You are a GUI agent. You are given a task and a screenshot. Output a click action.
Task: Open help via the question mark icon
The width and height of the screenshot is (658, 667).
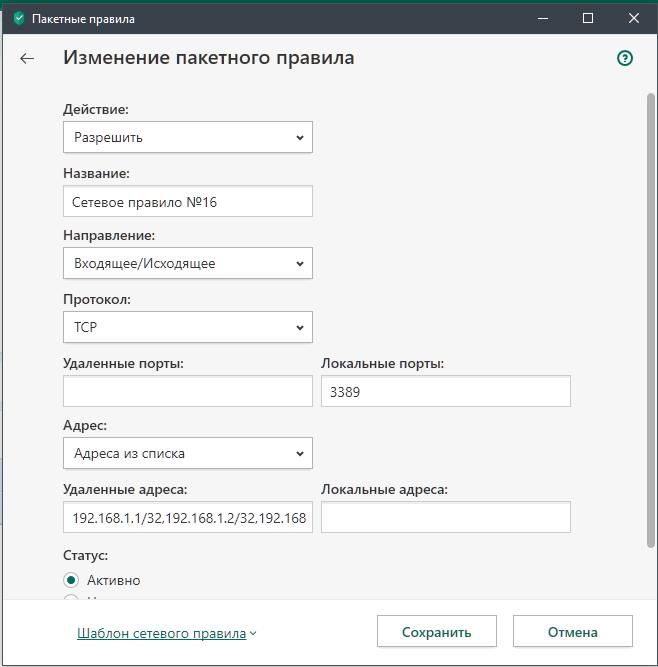625,58
